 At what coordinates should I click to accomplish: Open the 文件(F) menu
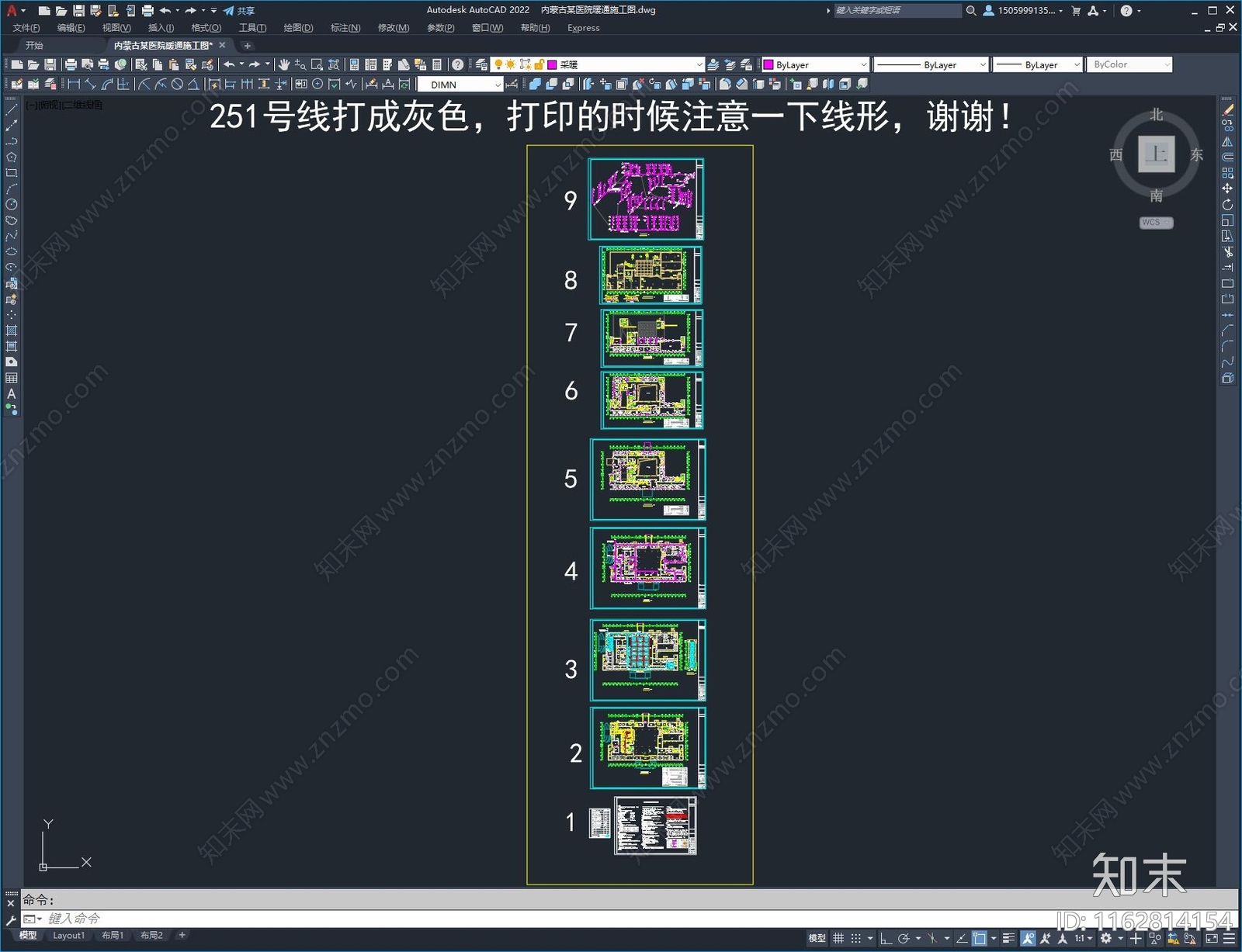point(26,28)
